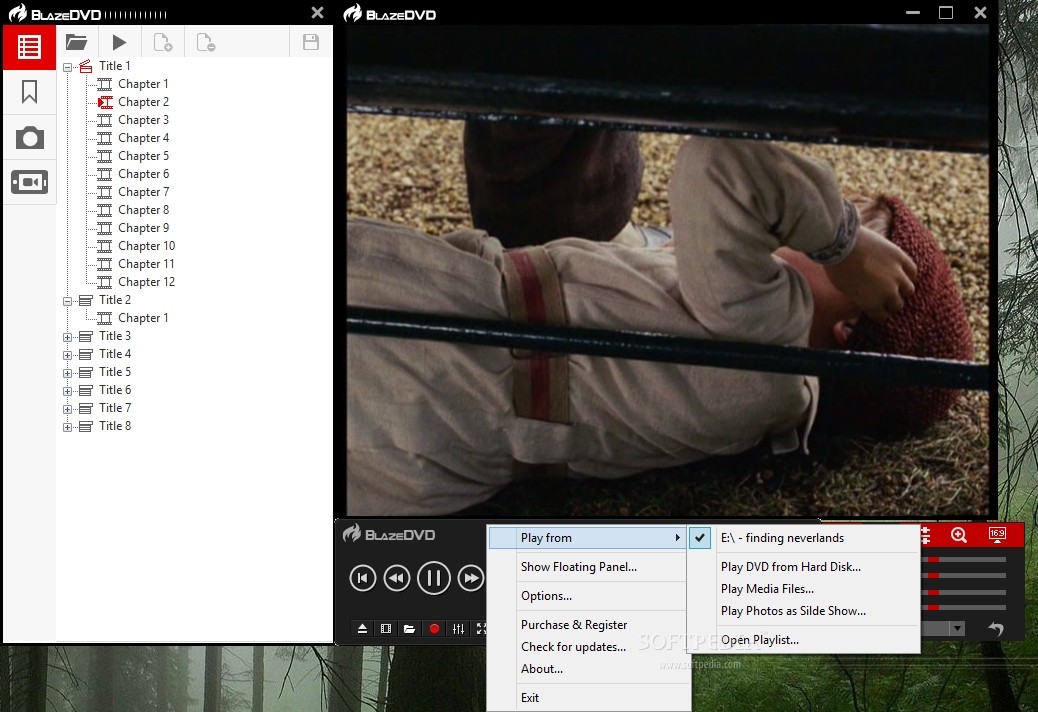Choose Play Photos as Silde Show...

click(803, 611)
